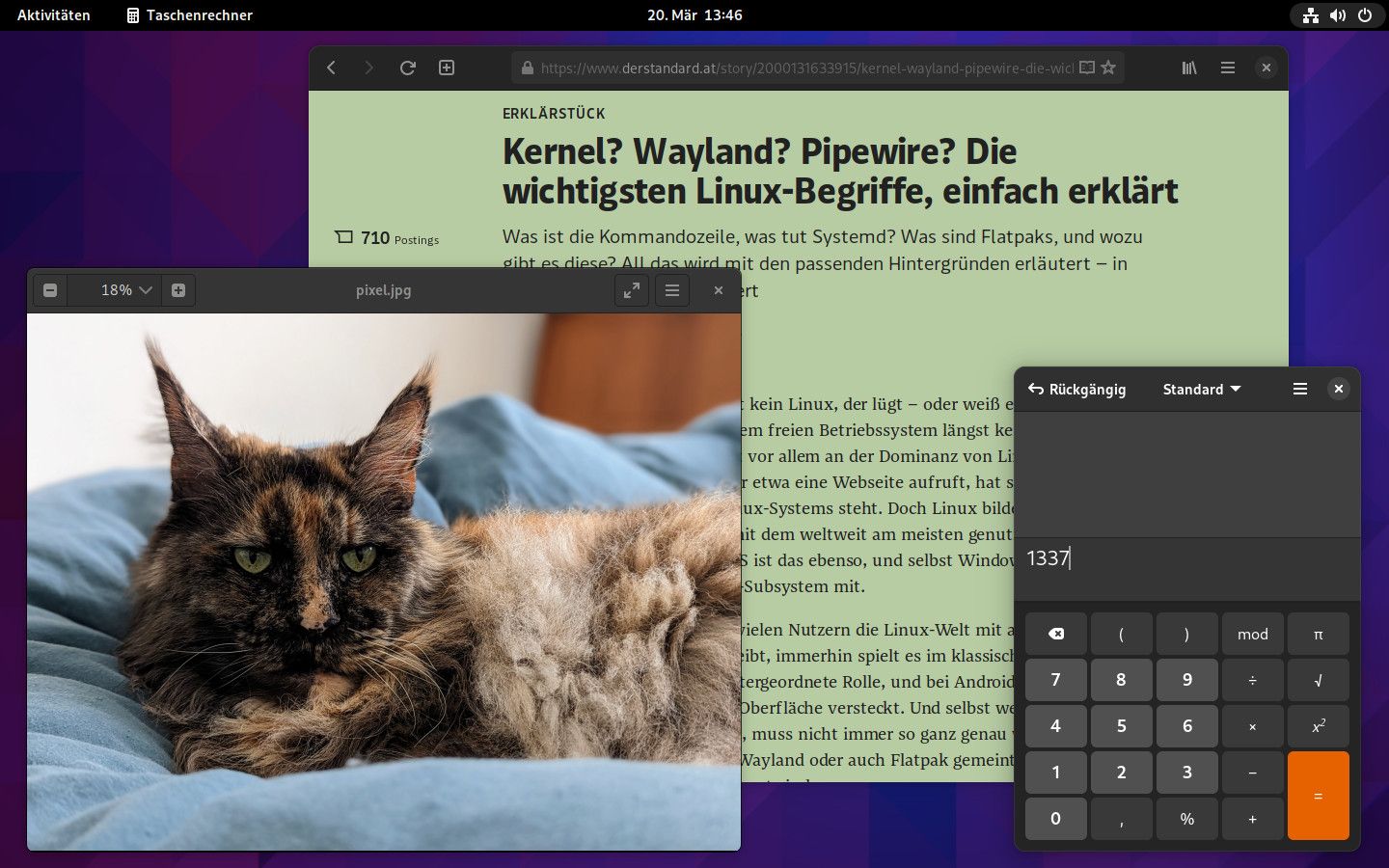Enter fullscreen in the image viewer

tap(632, 289)
